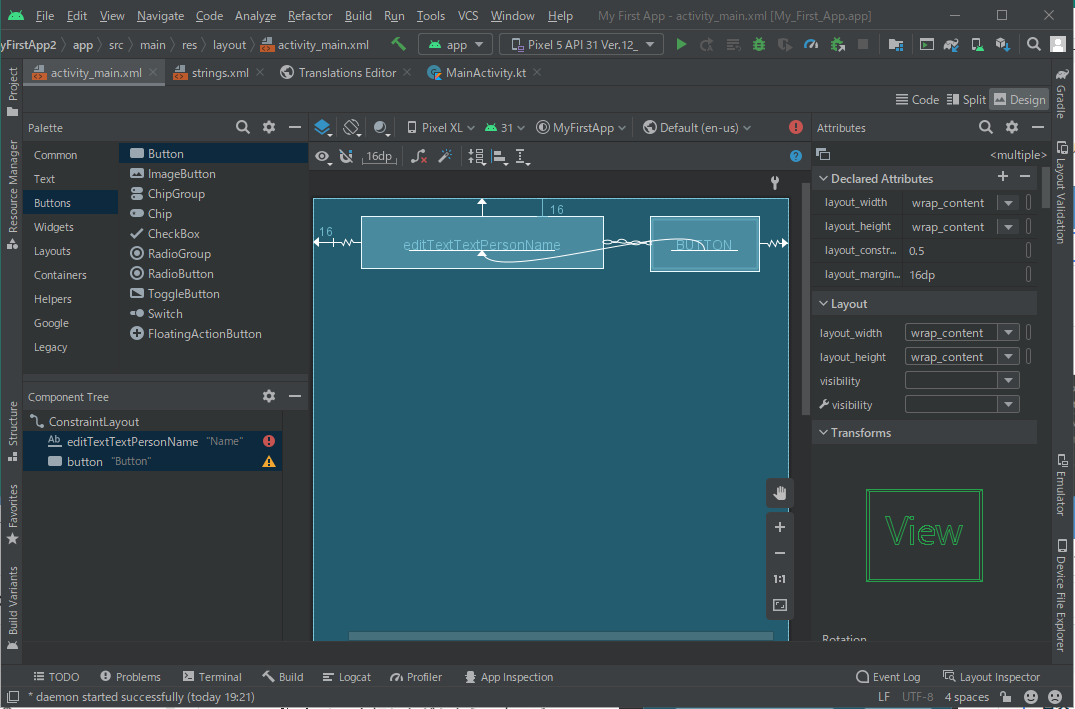The height and width of the screenshot is (709, 1075).
Task: Click the pan hand tool on canvas
Action: tap(780, 492)
